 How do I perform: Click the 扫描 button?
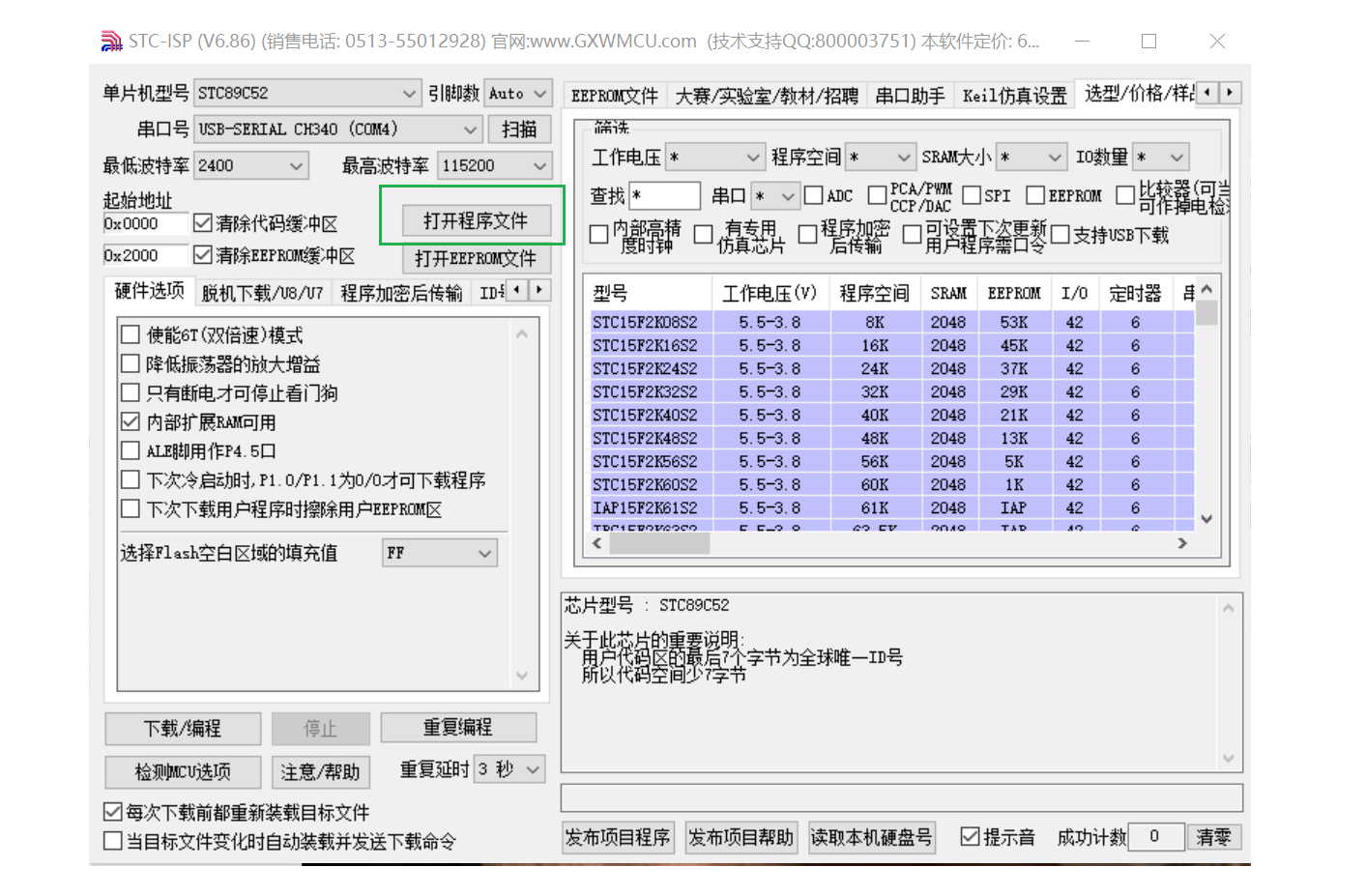click(520, 129)
